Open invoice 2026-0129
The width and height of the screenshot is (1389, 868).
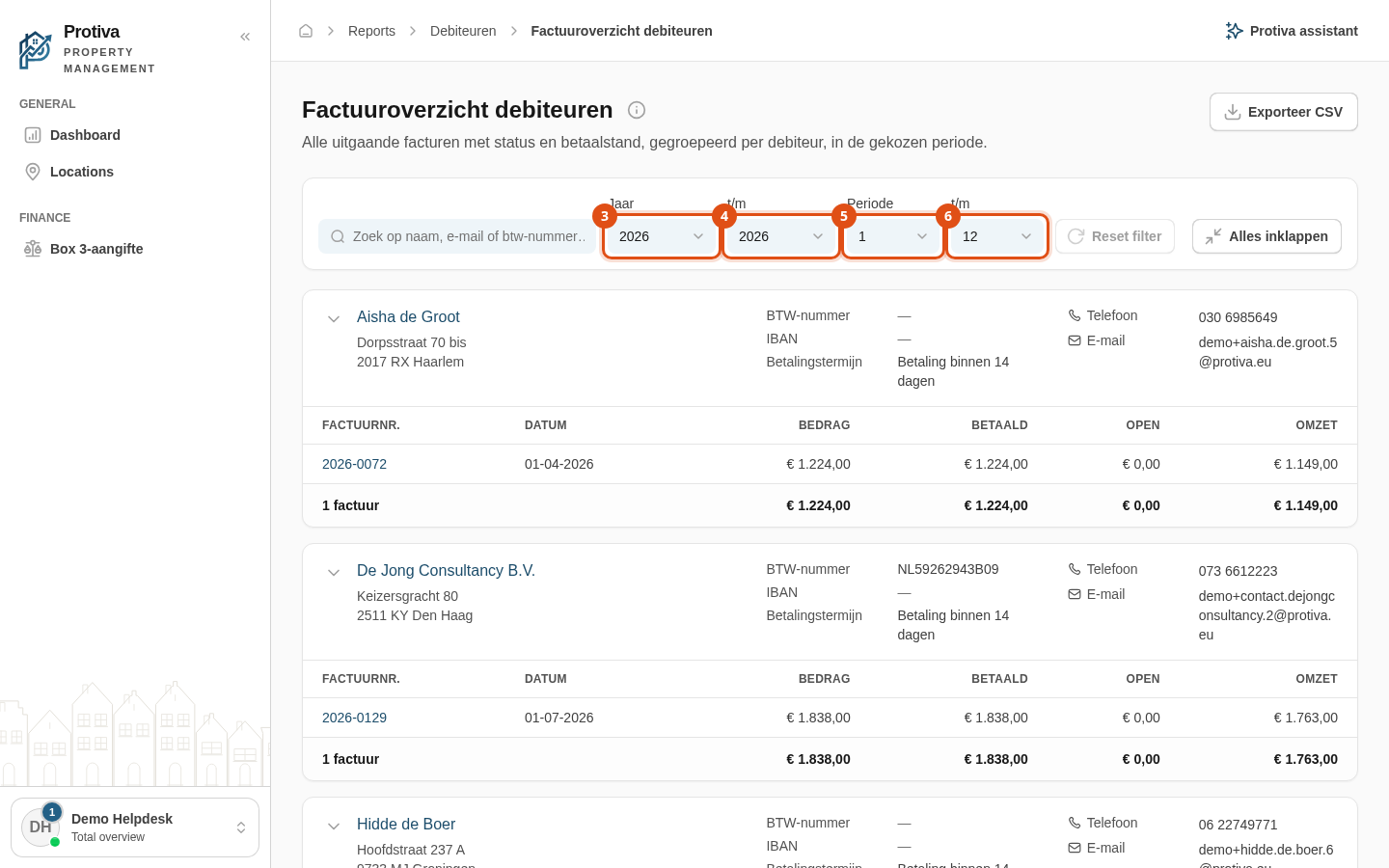[354, 718]
